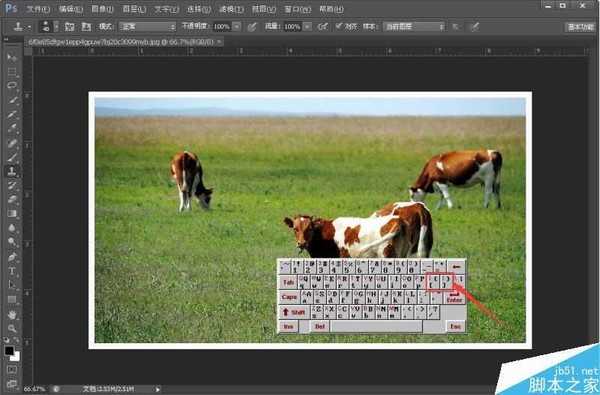
Task: Select the Rectangle shape tool
Action: click(12, 299)
